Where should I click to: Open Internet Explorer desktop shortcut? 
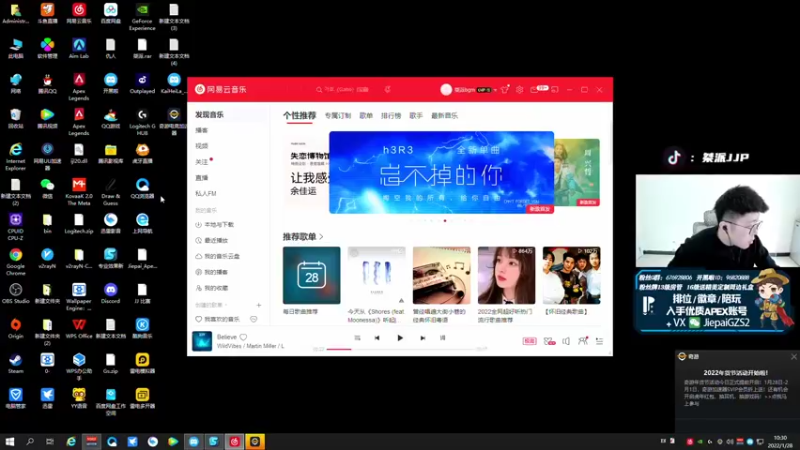tap(15, 157)
